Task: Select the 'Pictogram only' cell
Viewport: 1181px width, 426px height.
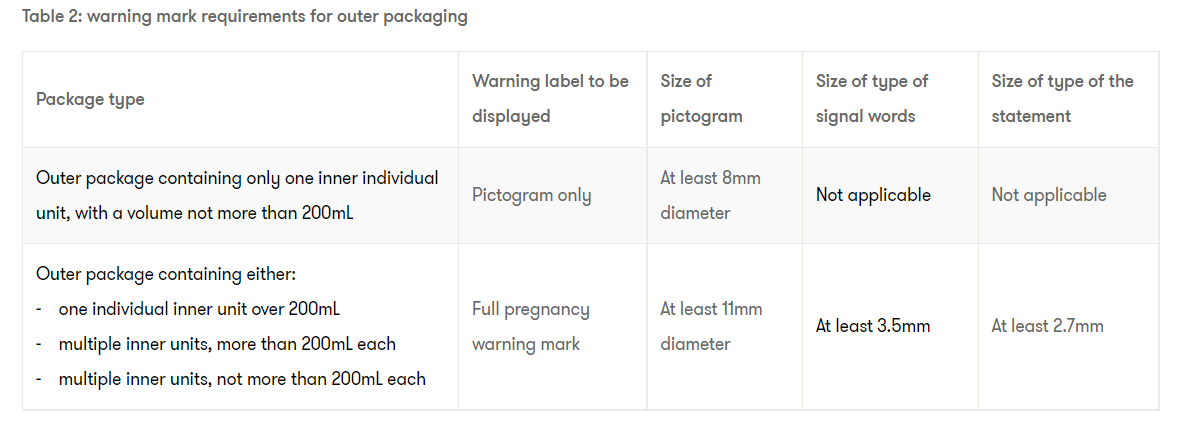Action: click(531, 195)
